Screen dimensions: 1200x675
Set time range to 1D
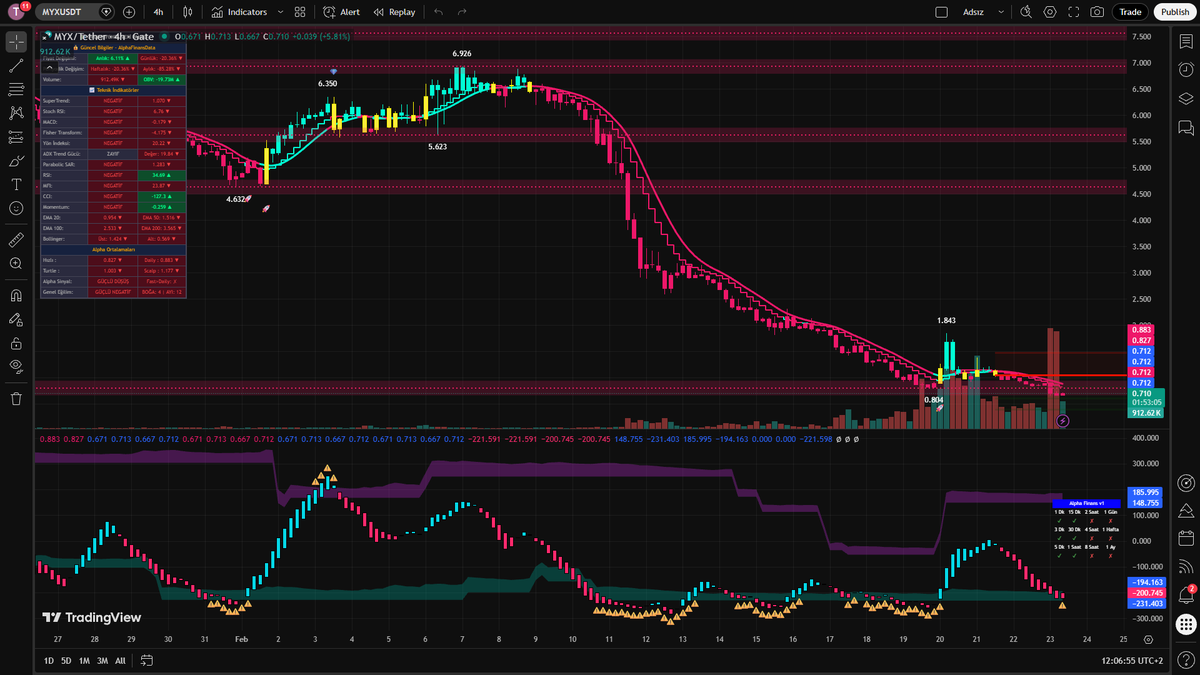(49, 660)
